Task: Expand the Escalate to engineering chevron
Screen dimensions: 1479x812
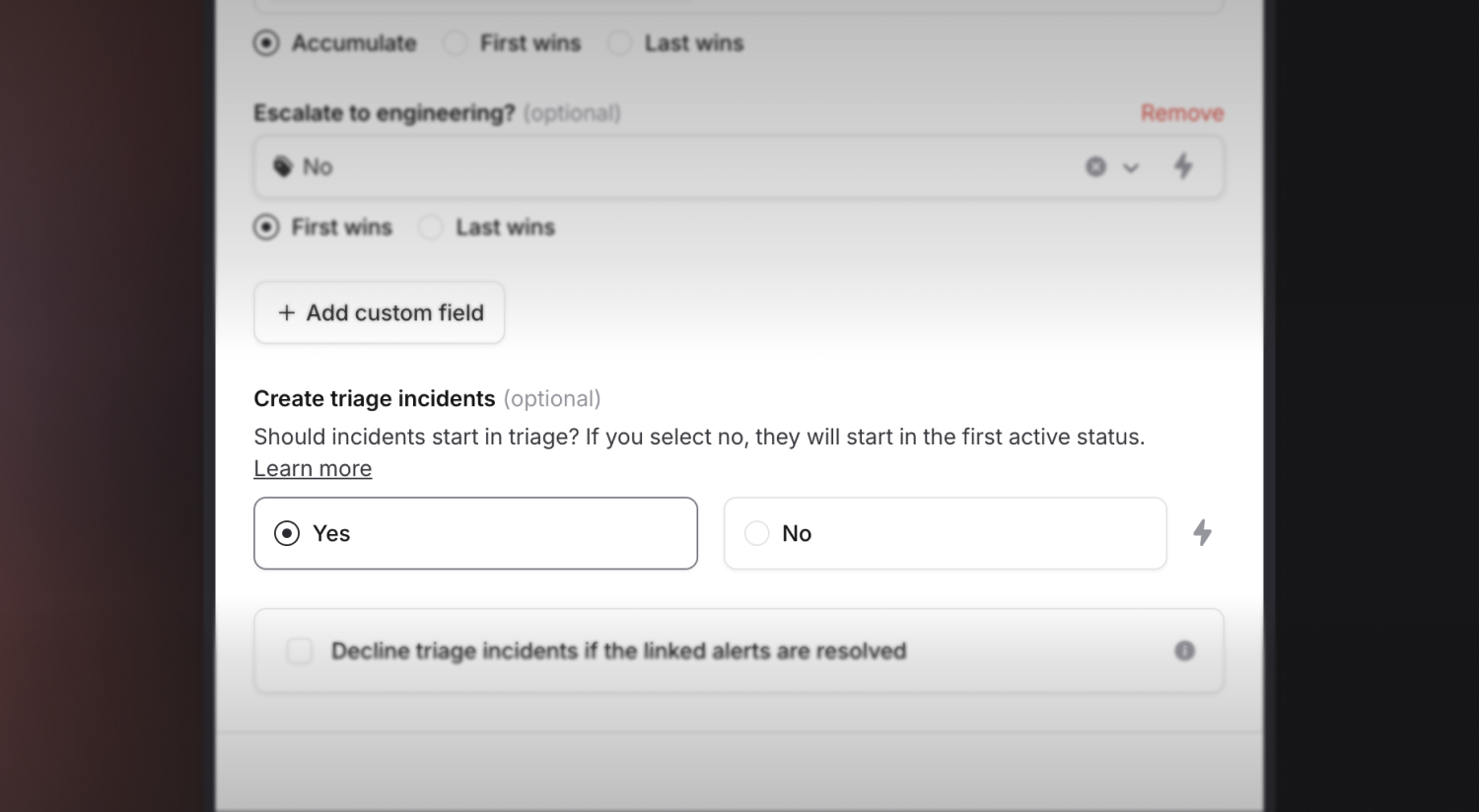Action: point(1131,168)
